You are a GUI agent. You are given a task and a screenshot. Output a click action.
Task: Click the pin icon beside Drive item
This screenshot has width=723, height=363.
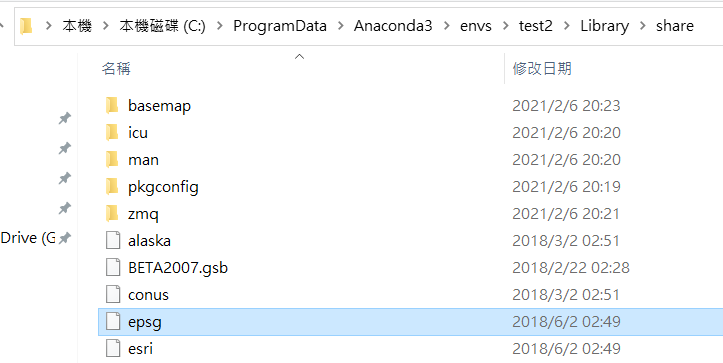(65, 238)
